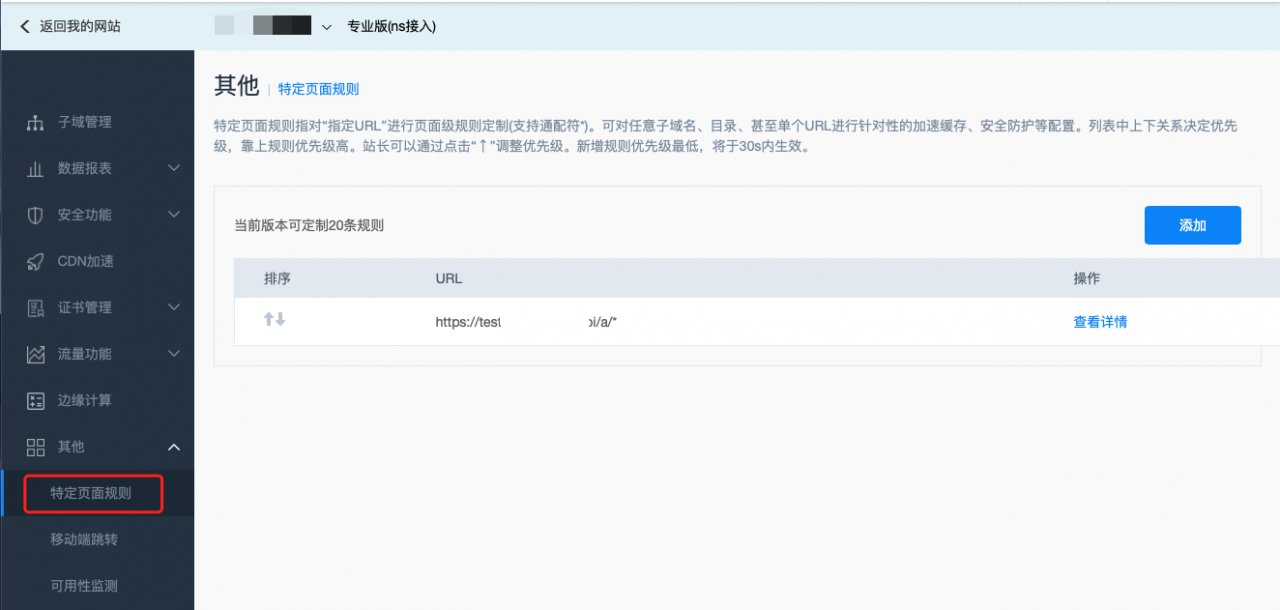The height and width of the screenshot is (610, 1280).
Task: Click the 其他 grid icon
Action: 36,447
